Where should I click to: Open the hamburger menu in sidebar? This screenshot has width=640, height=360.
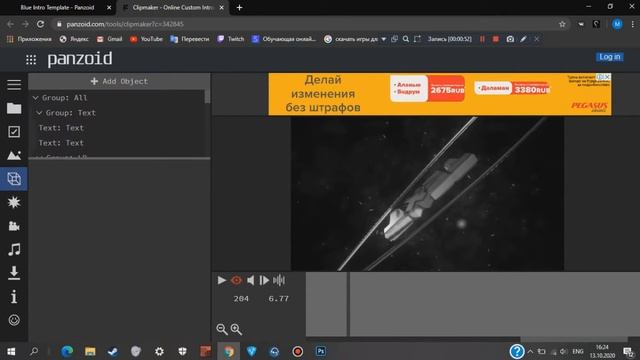coord(14,84)
